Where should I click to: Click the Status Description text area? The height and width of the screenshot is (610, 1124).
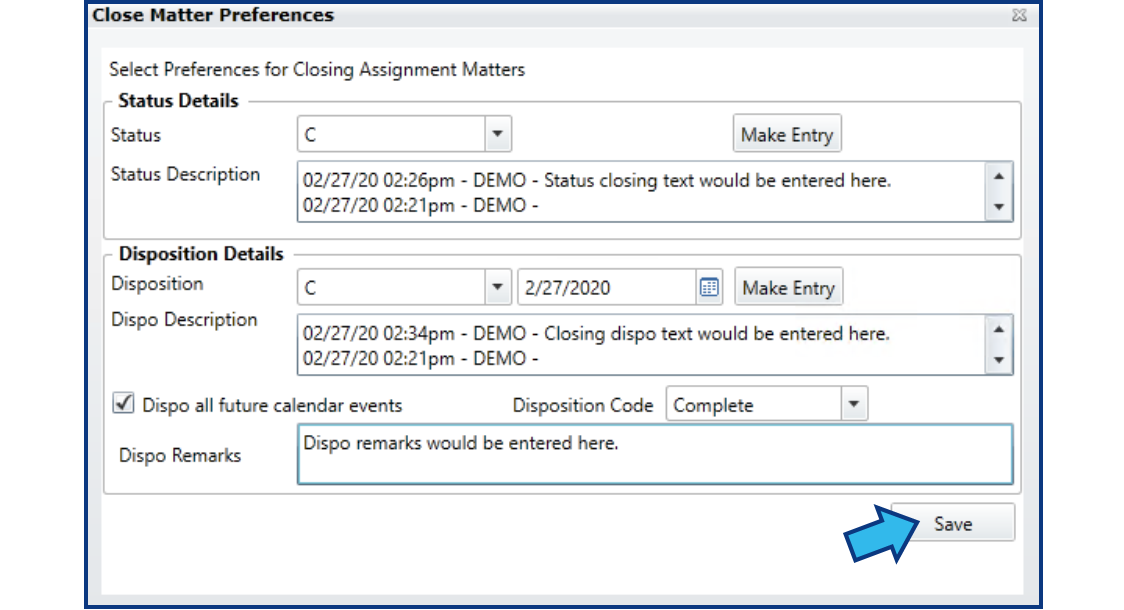642,192
